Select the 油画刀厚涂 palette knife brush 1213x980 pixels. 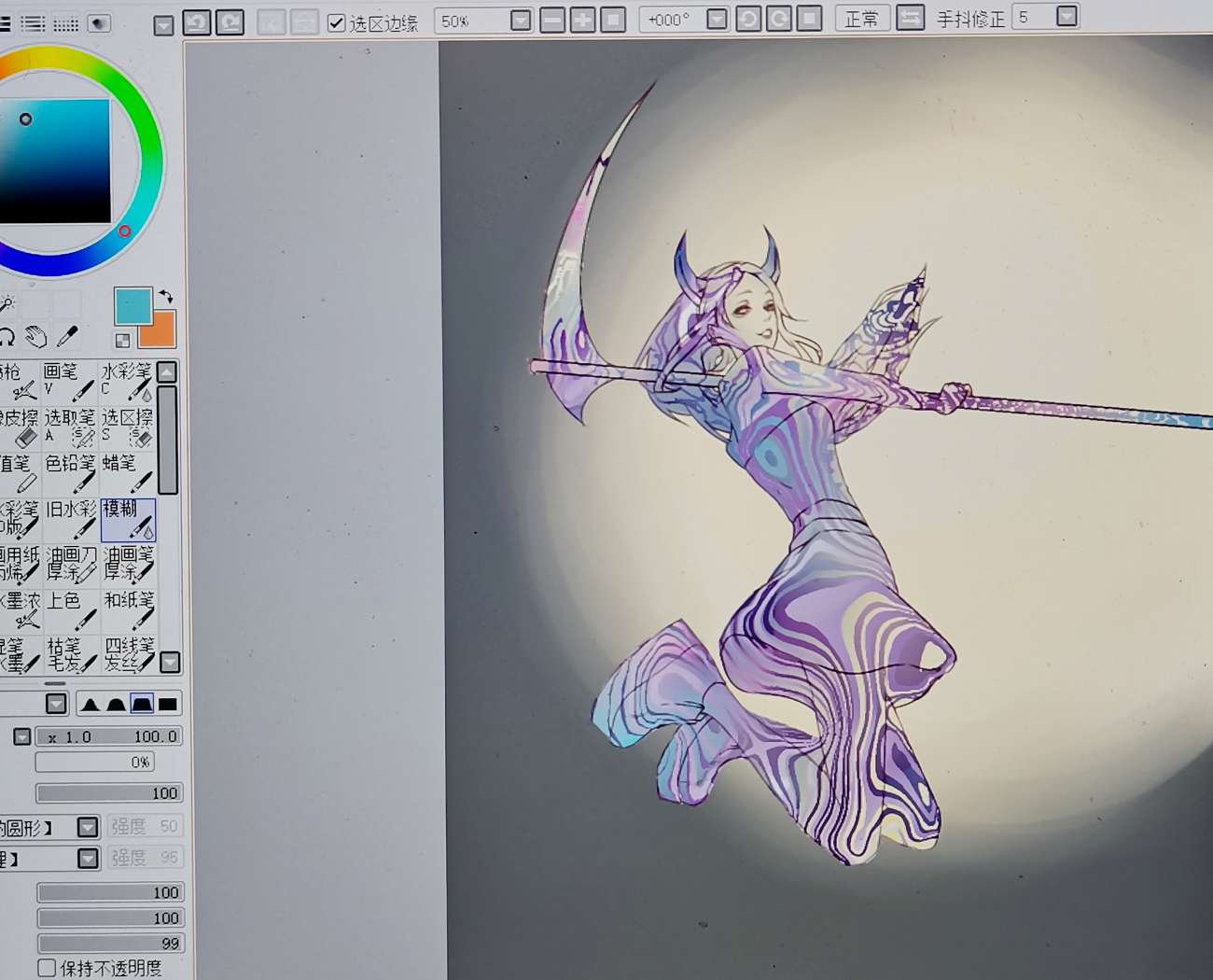[x=70, y=565]
